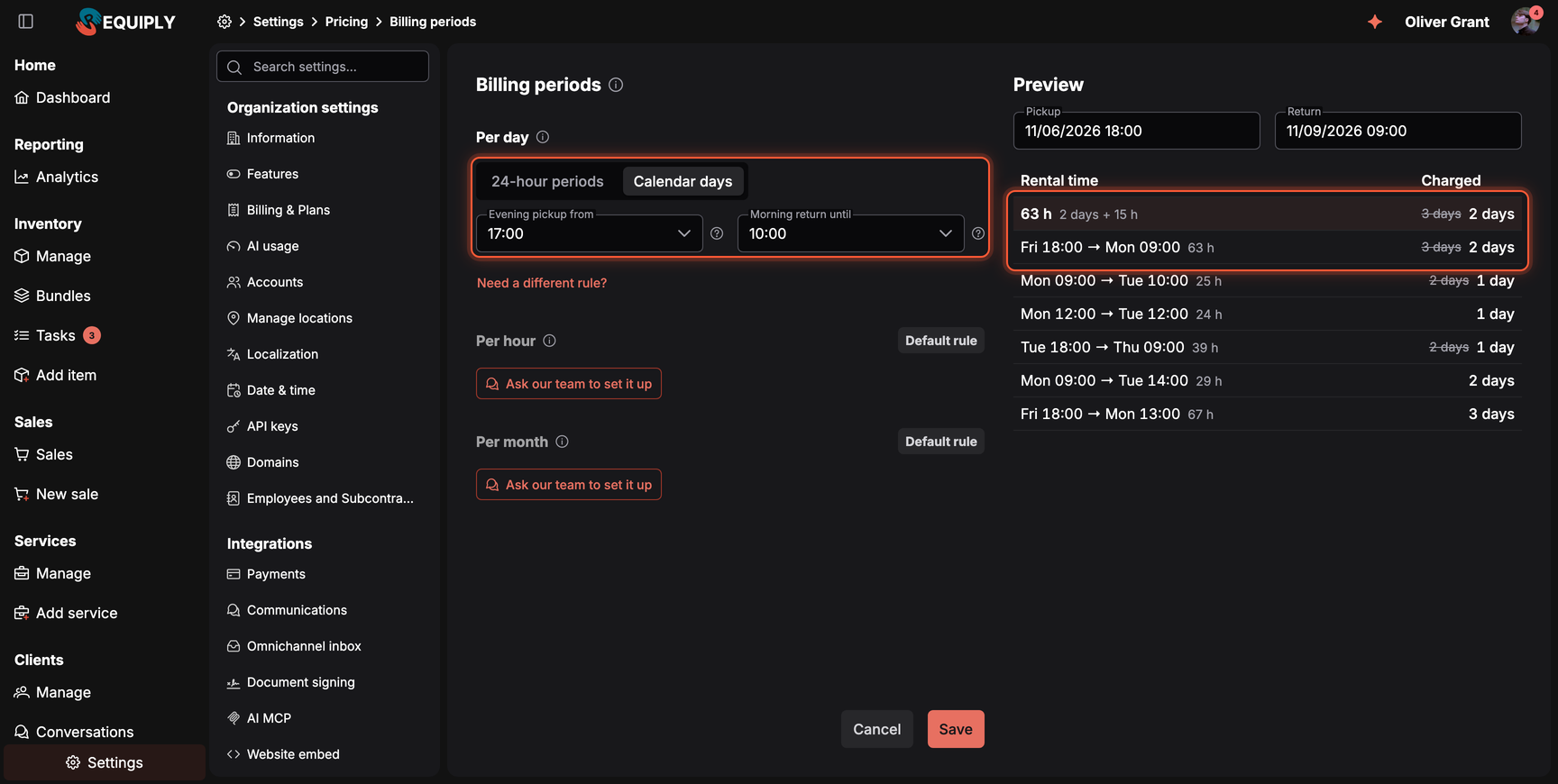Open Manage locations settings
This screenshot has height=784, width=1558.
point(289,318)
